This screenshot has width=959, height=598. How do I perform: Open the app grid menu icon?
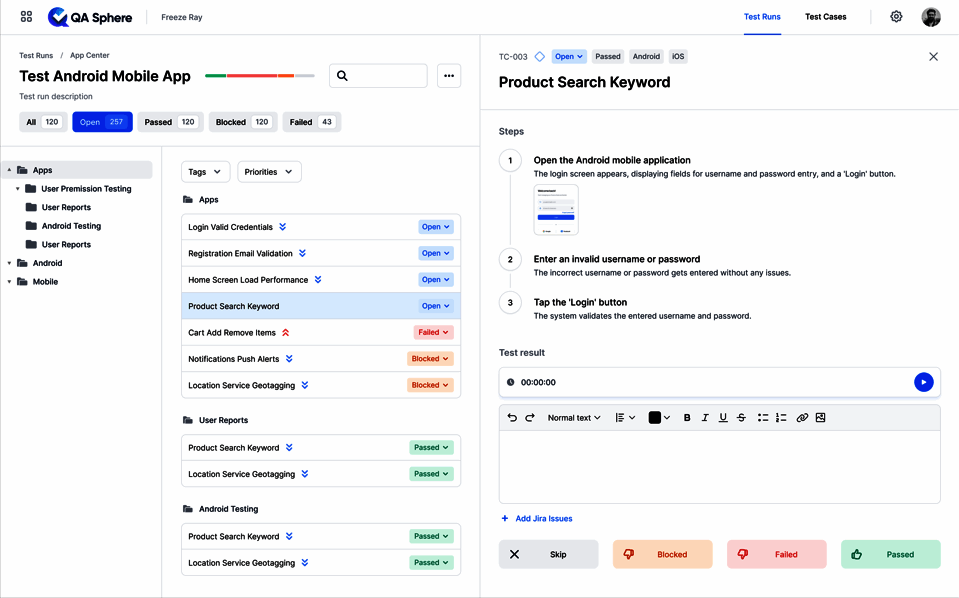[27, 17]
